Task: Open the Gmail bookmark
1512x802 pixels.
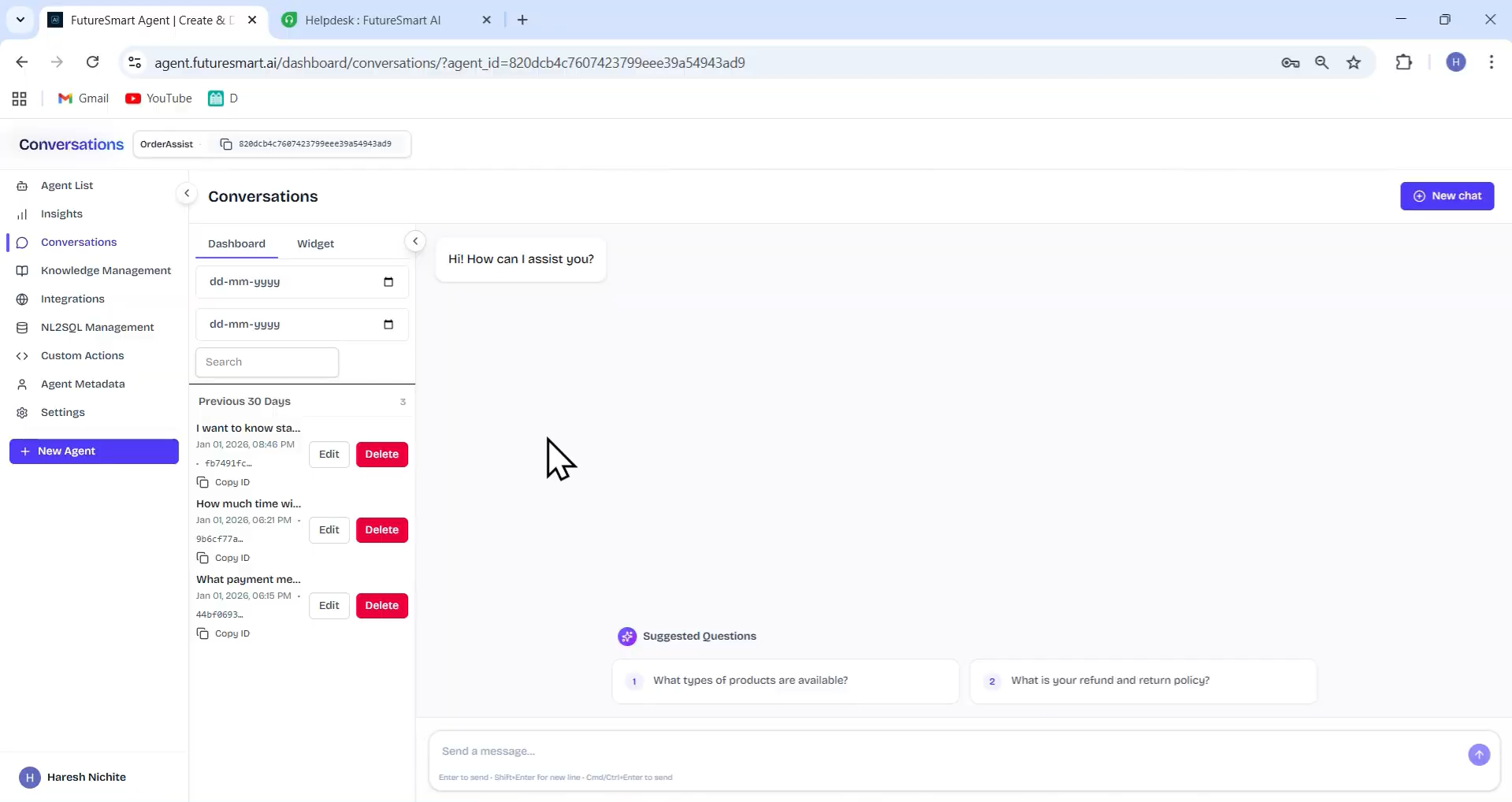Action: point(84,98)
